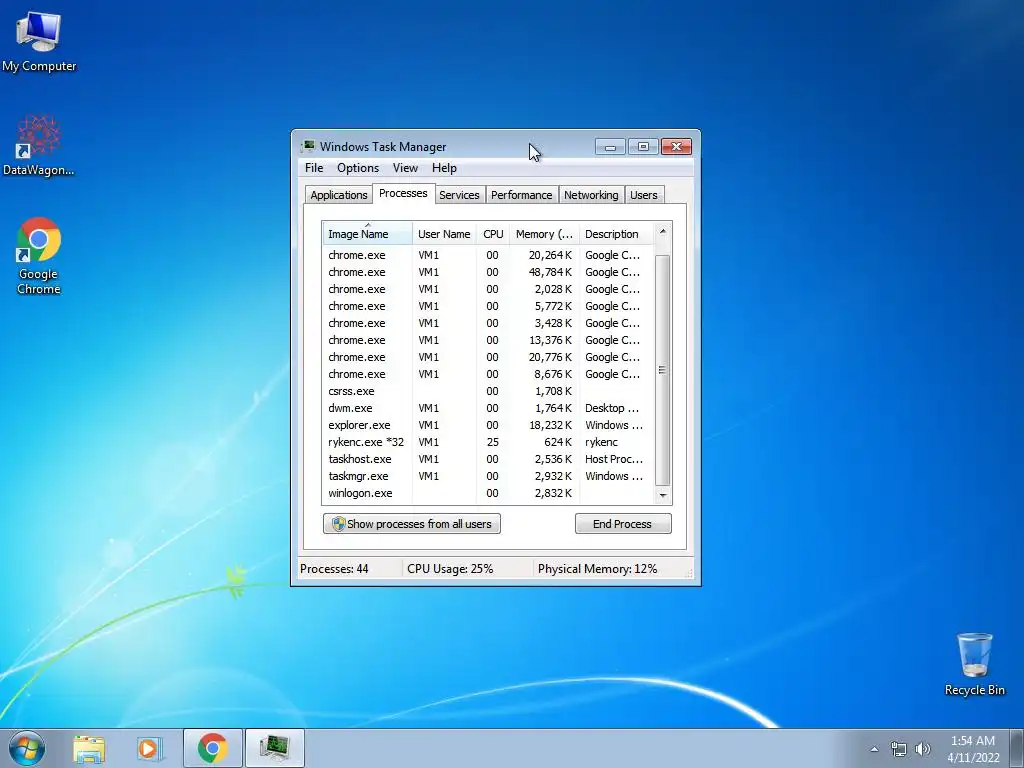Viewport: 1024px width, 768px height.
Task: Open the File menu
Action: [314, 168]
